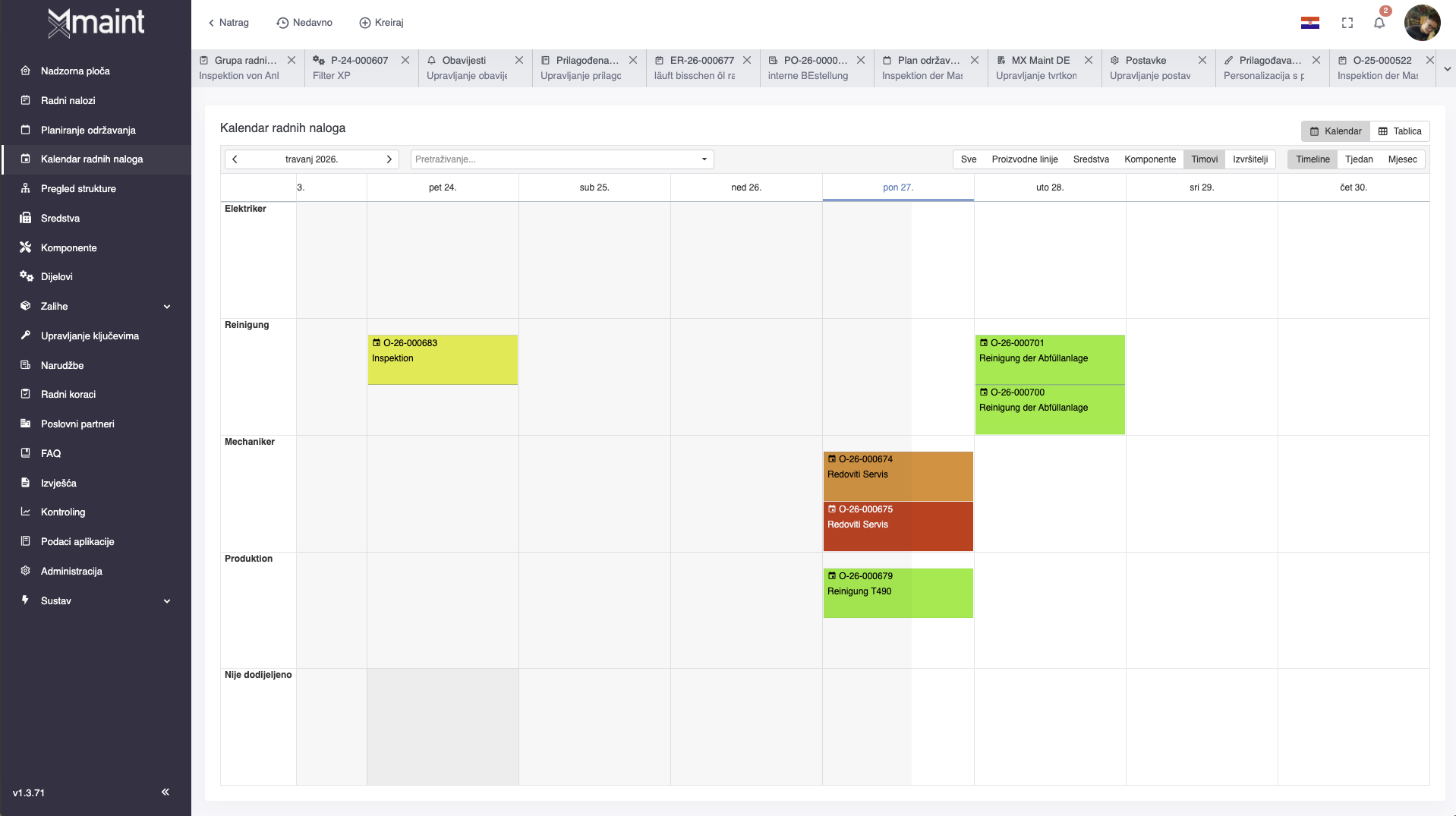Click the Croatian flag language icon
The height and width of the screenshot is (816, 1456).
click(1309, 23)
